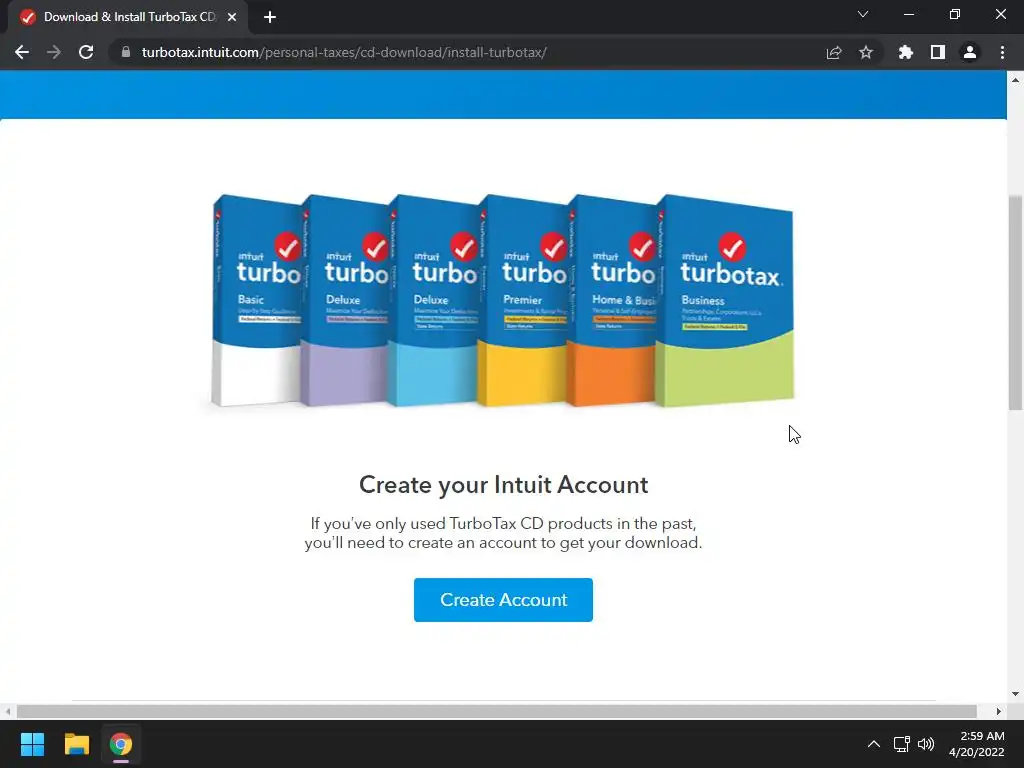Click the horizontal scrollbar right arrow
Viewport: 1024px width, 768px height.
coord(999,711)
